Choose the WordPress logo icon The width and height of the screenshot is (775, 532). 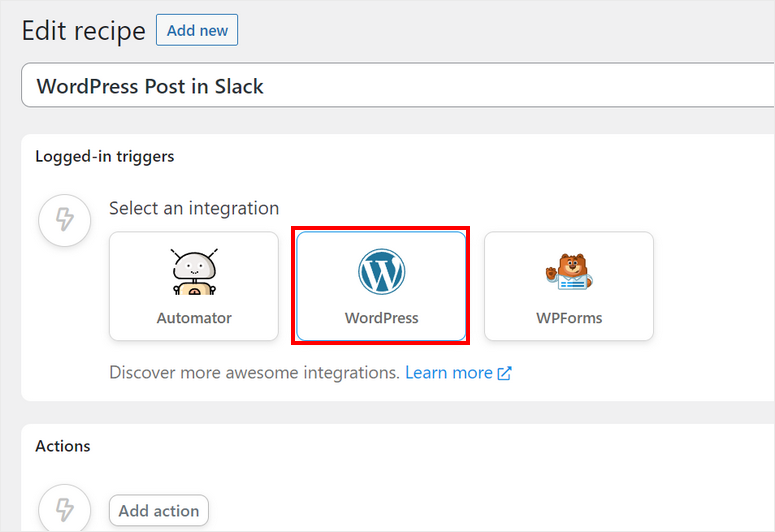pos(381,272)
